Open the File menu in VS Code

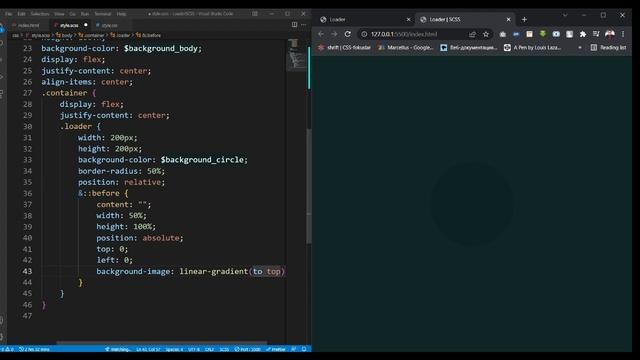pyautogui.click(x=9, y=13)
